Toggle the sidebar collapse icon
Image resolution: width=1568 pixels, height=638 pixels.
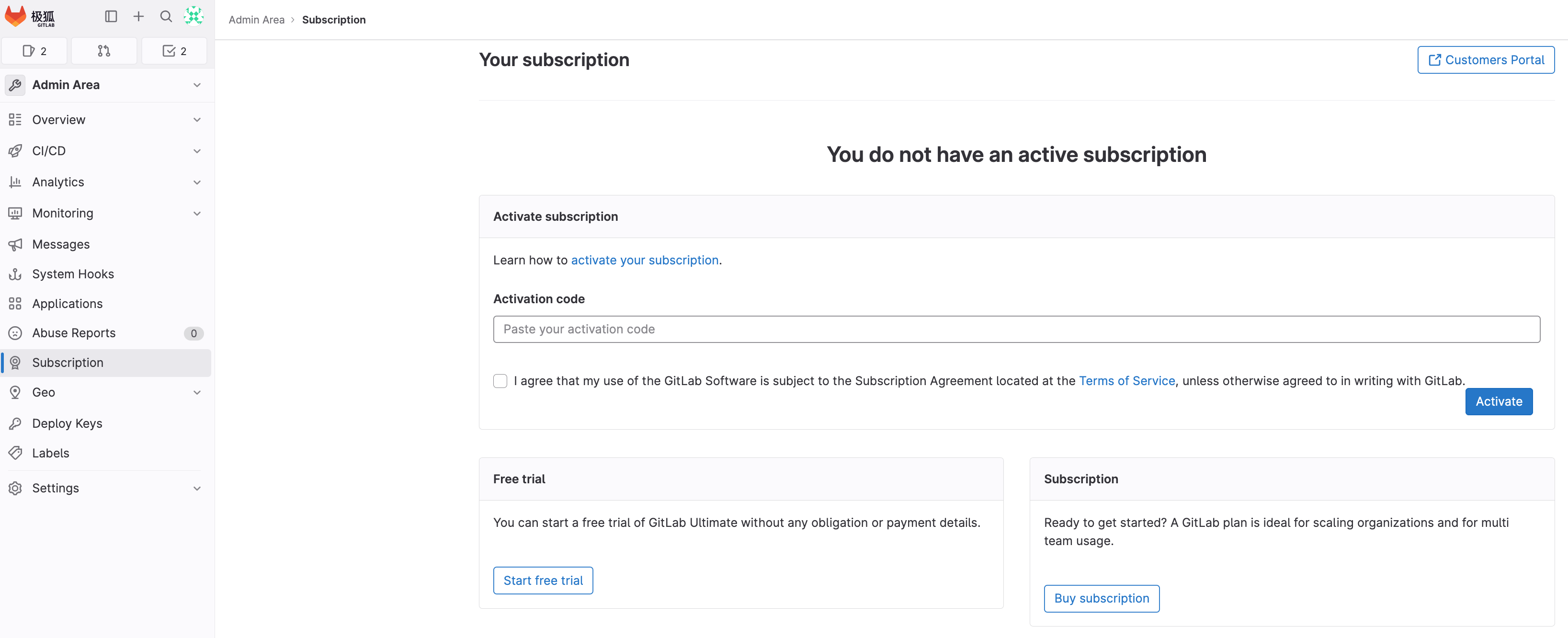click(111, 16)
